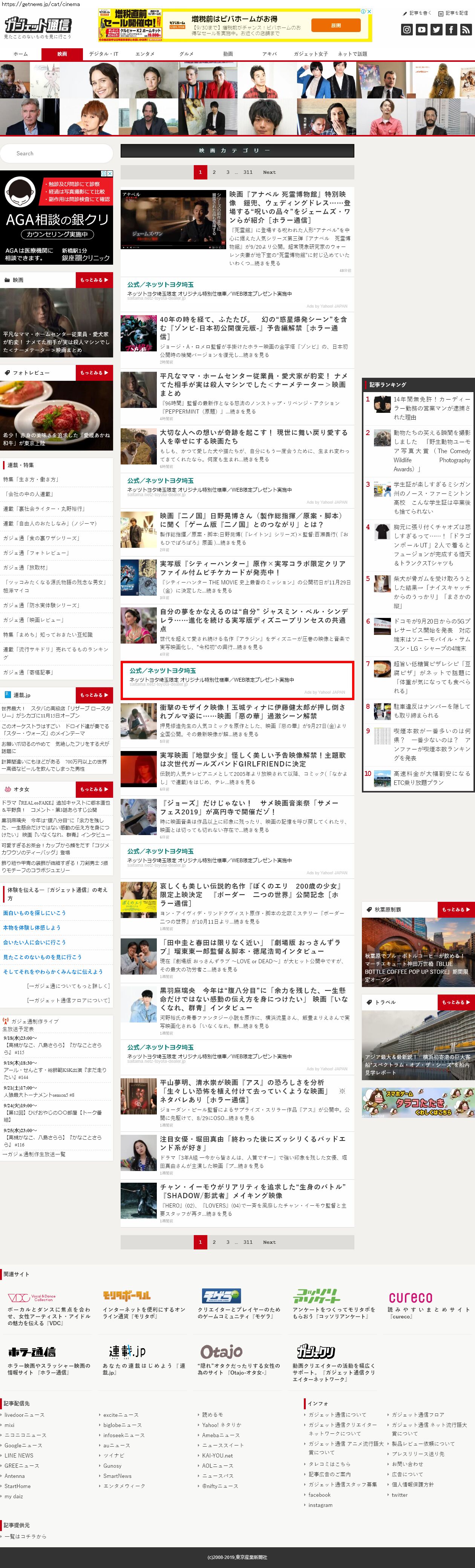Image resolution: width=475 pixels, height=1568 pixels.
Task: Open the モゲラ logo in related sites
Action: pos(221,1295)
